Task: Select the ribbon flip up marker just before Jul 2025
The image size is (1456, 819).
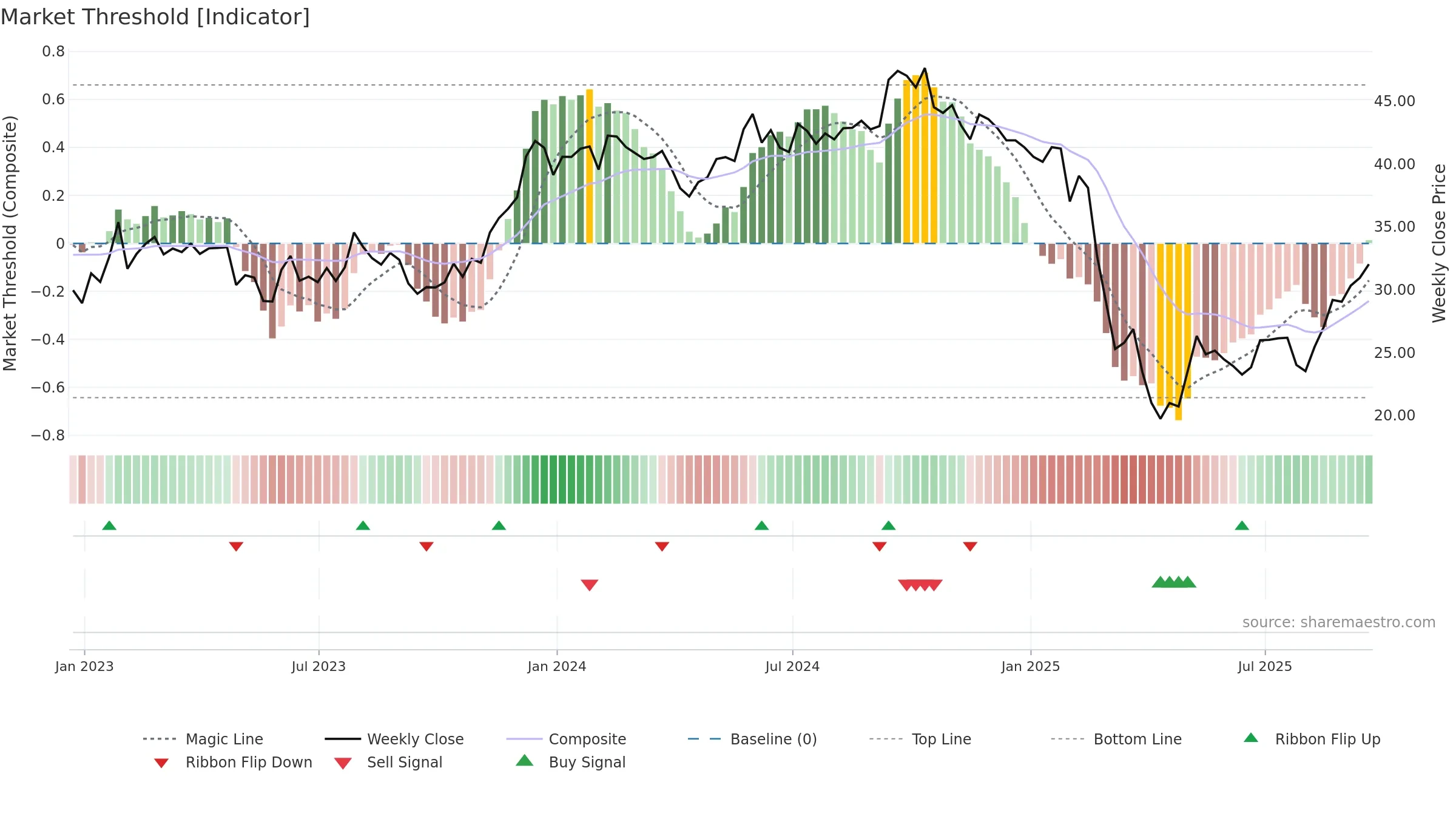Action: click(1242, 525)
